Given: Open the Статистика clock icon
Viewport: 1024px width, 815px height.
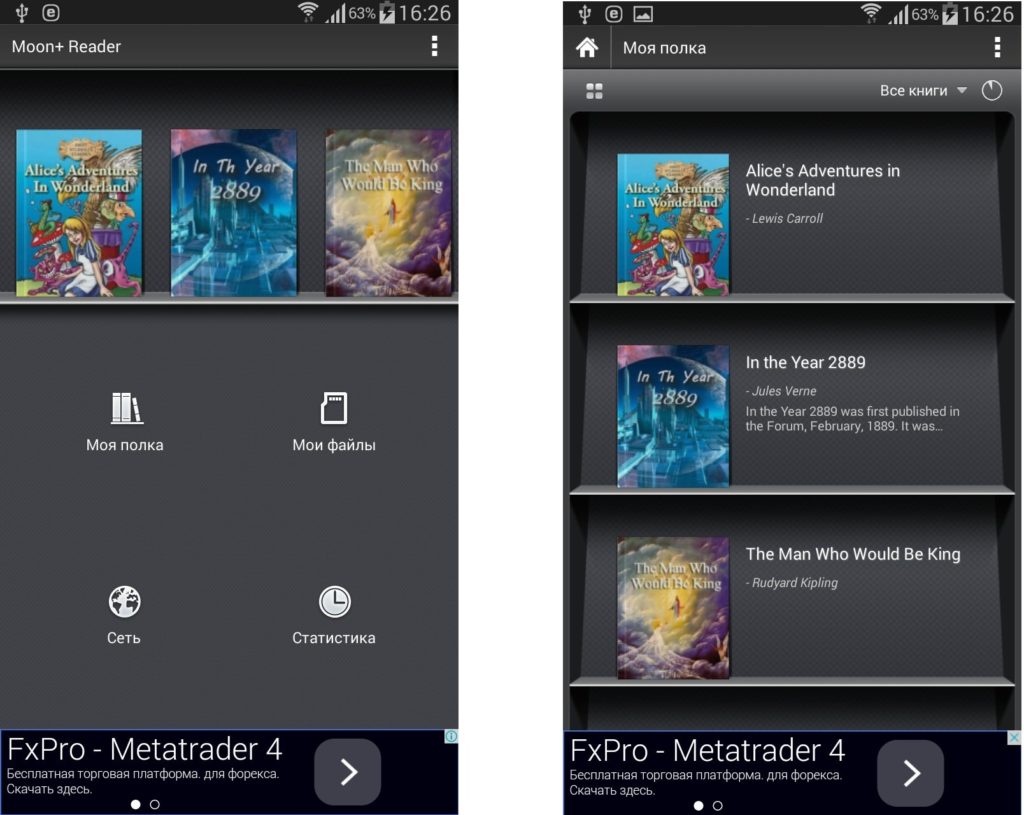Looking at the screenshot, I should [x=334, y=601].
